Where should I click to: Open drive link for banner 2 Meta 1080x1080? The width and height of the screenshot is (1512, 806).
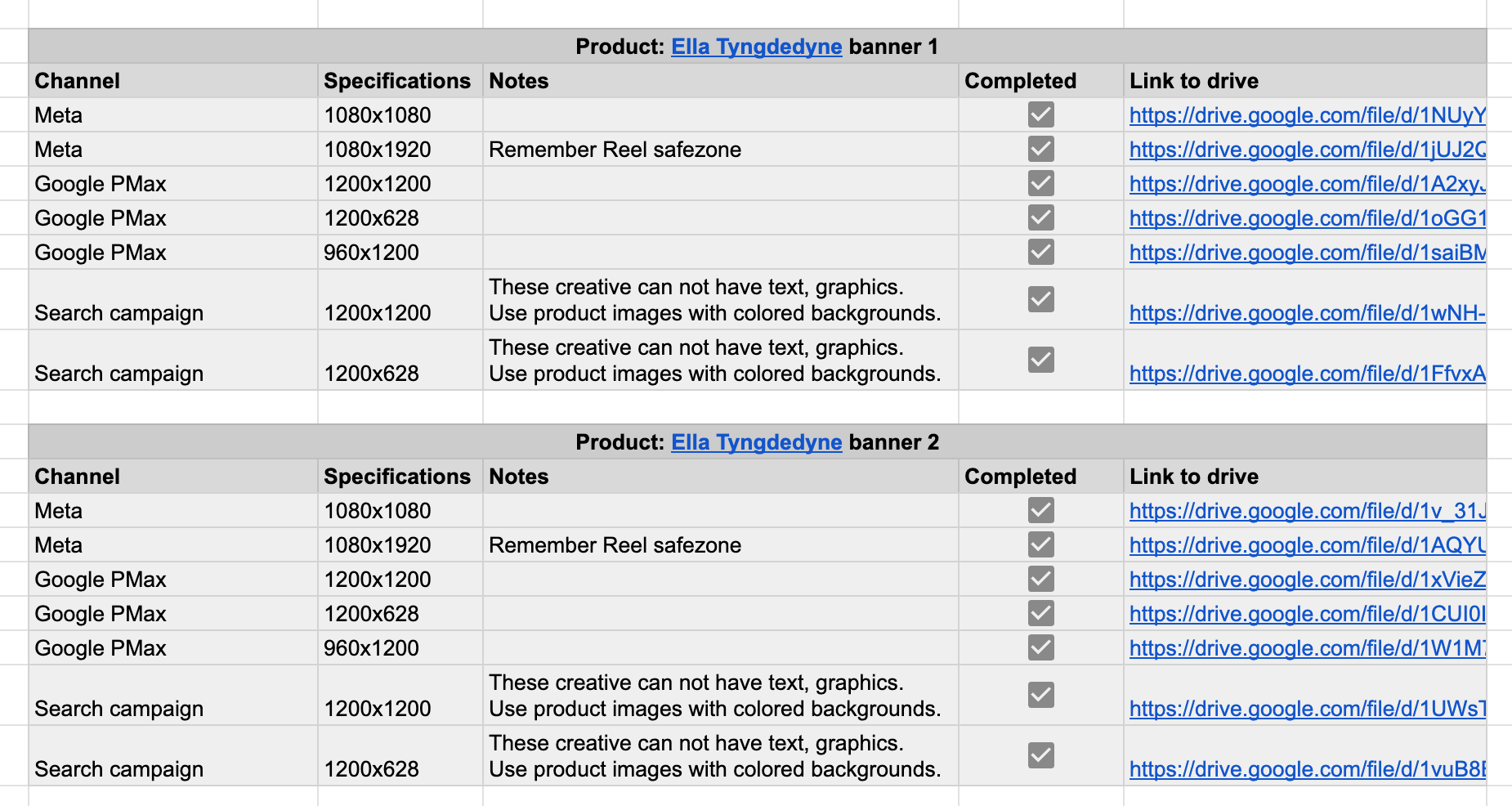click(1307, 511)
